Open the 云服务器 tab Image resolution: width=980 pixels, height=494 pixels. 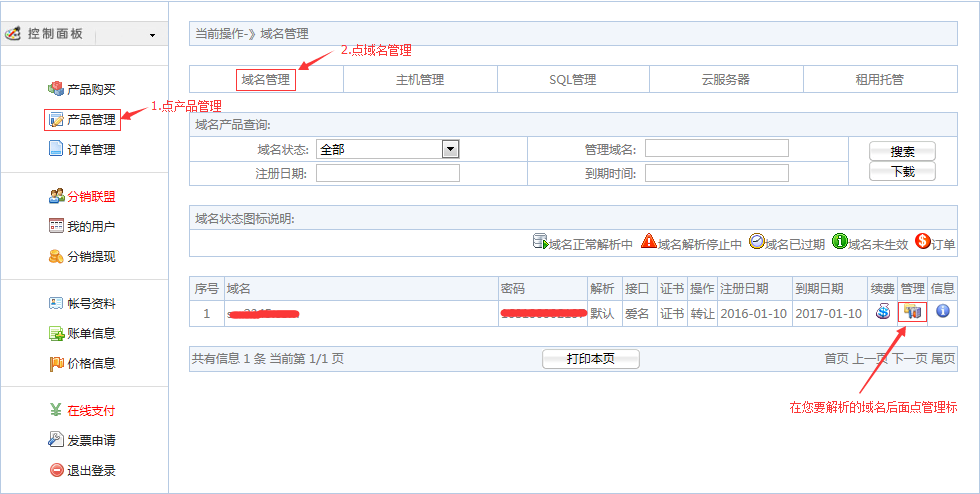(726, 80)
